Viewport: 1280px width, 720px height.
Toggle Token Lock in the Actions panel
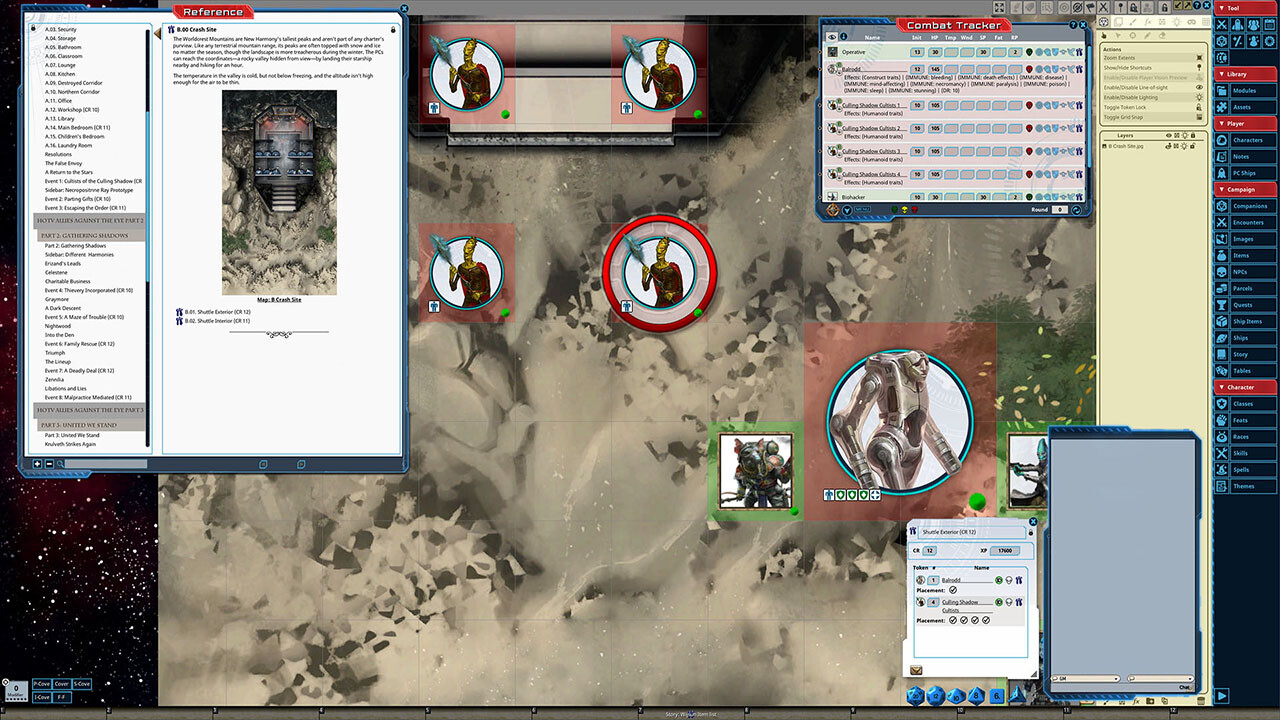point(1125,107)
